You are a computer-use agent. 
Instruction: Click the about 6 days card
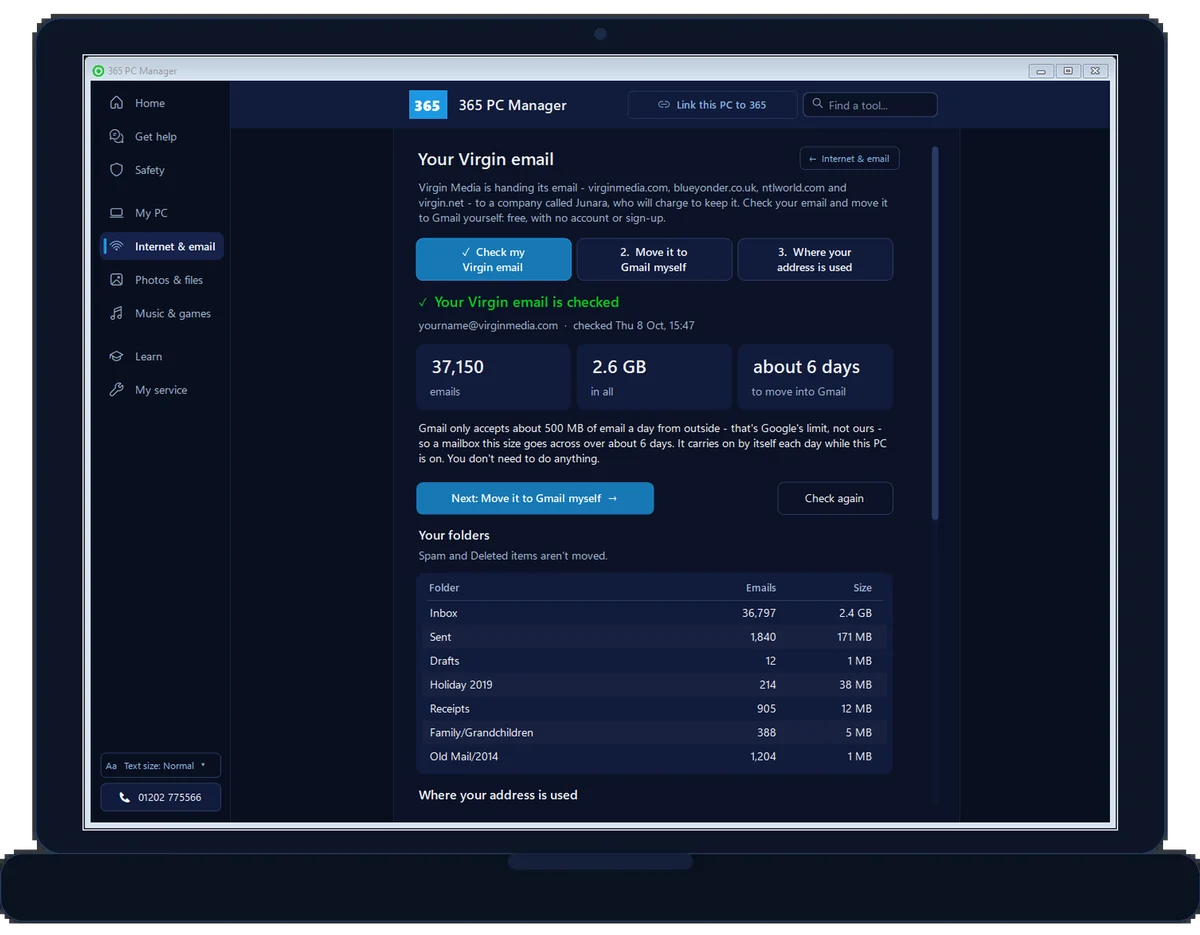(815, 377)
